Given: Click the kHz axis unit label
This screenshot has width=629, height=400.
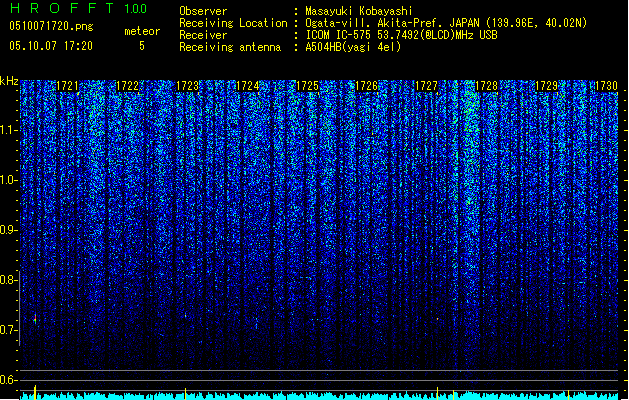Looking at the screenshot, I should point(9,81).
